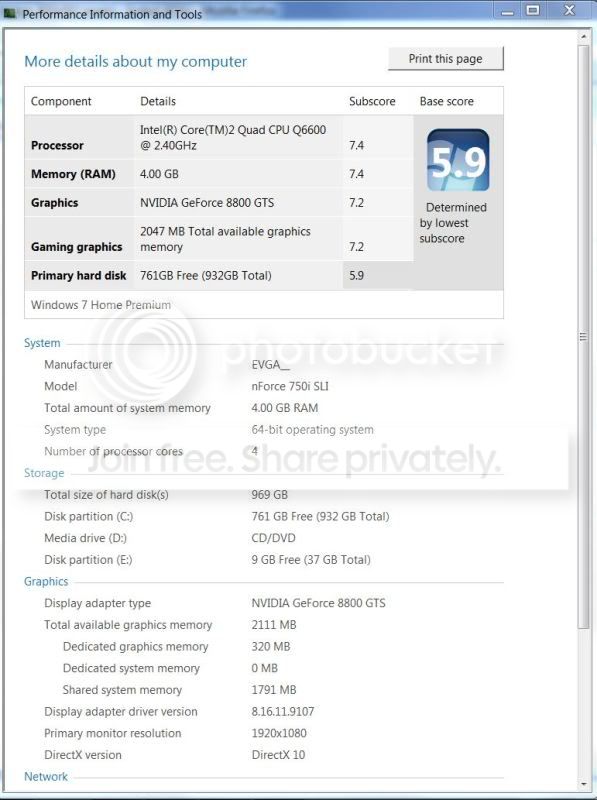Click the Network section heading
597x800 pixels.
46,777
